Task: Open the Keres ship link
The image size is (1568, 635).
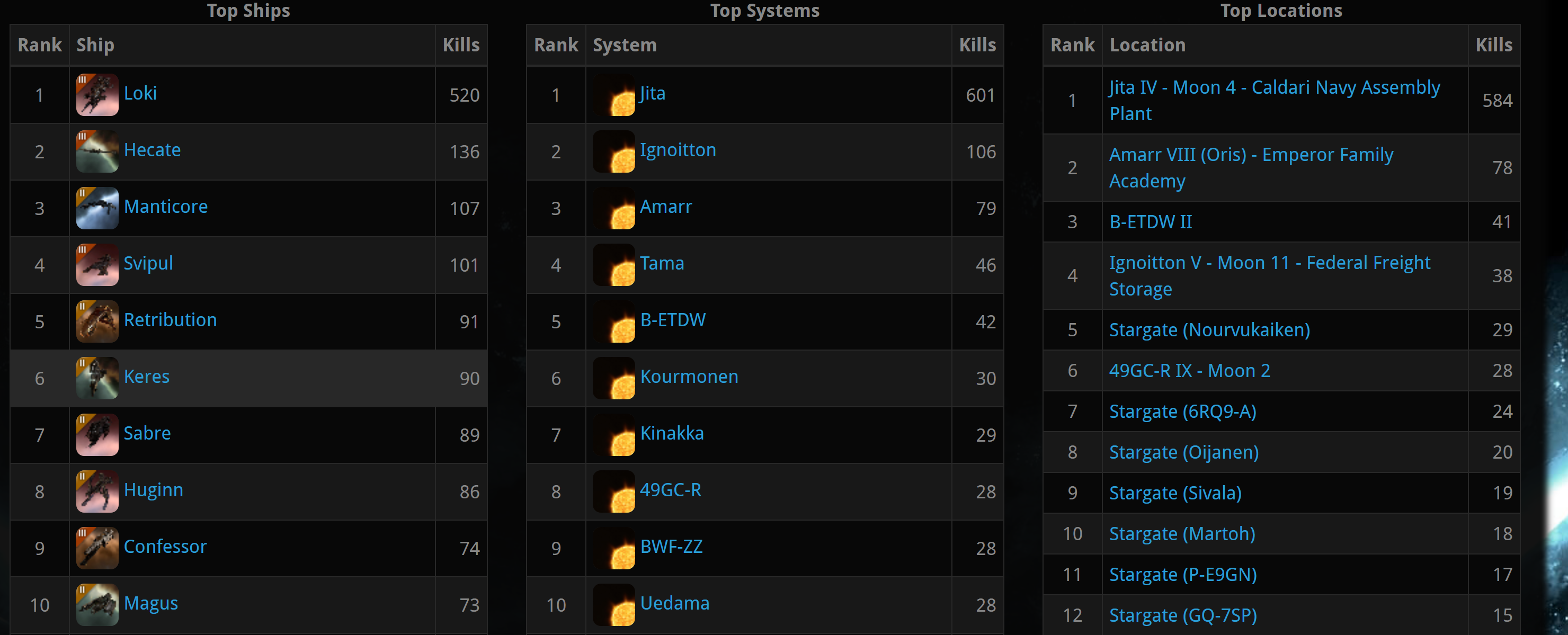Action: (x=147, y=376)
